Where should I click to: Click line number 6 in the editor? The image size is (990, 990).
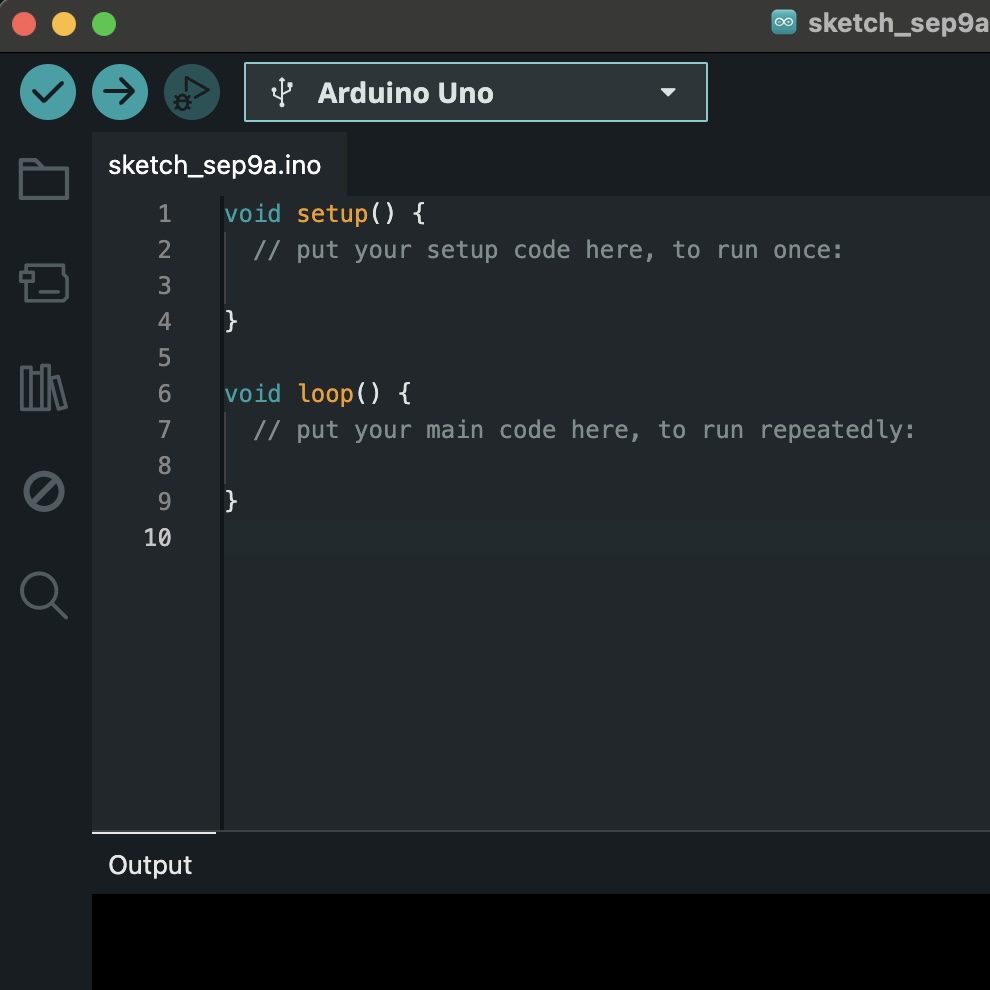pos(164,394)
